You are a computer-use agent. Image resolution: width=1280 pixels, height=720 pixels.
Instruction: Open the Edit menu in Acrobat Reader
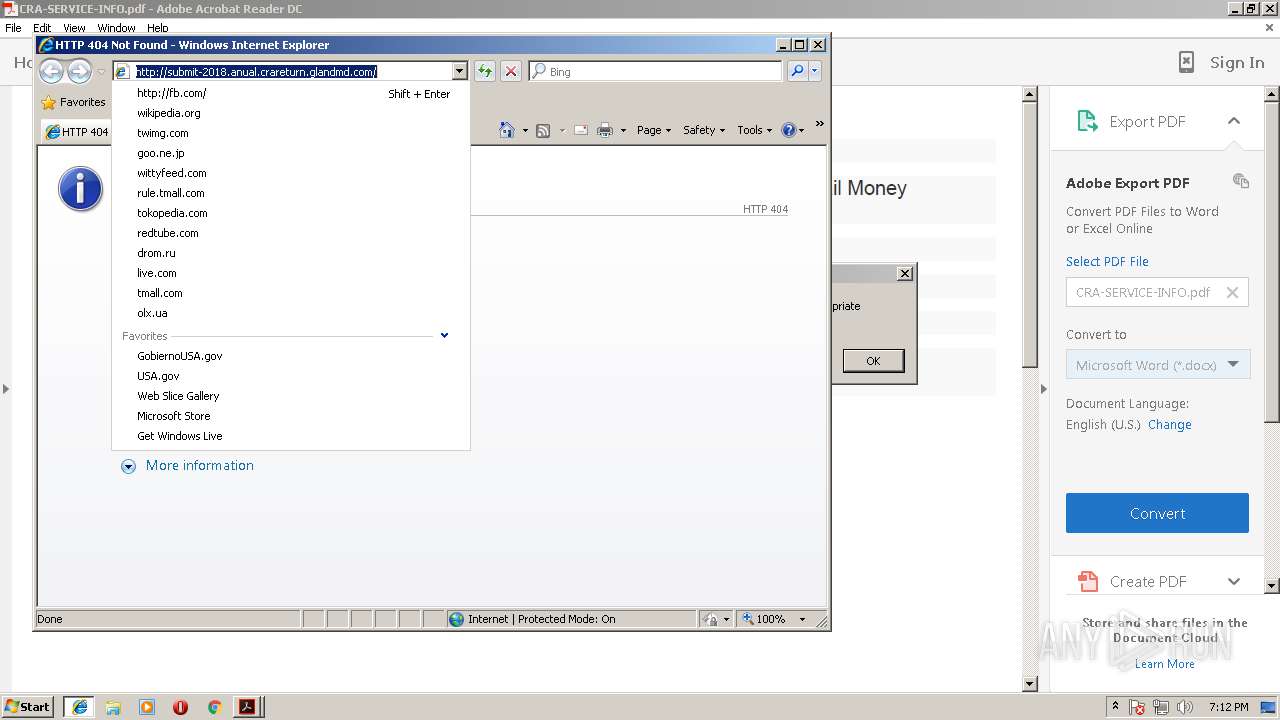pos(42,28)
